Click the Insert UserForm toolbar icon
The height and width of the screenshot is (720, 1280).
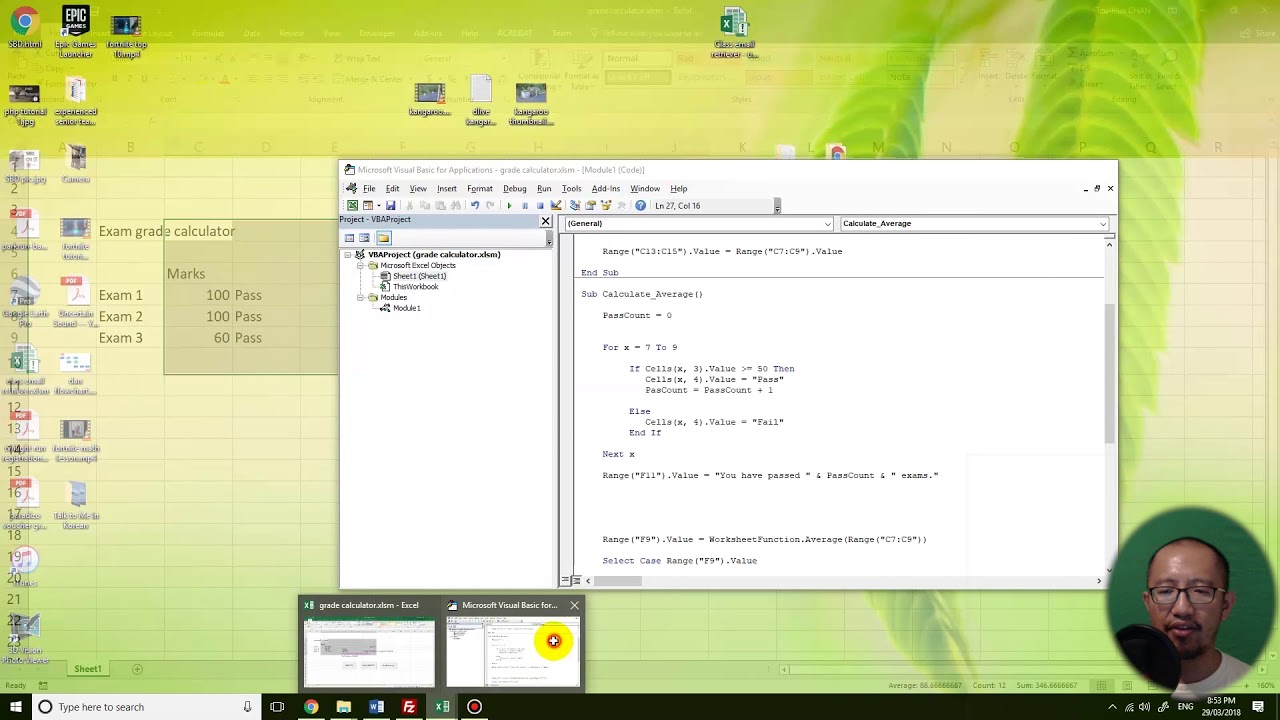pos(368,206)
